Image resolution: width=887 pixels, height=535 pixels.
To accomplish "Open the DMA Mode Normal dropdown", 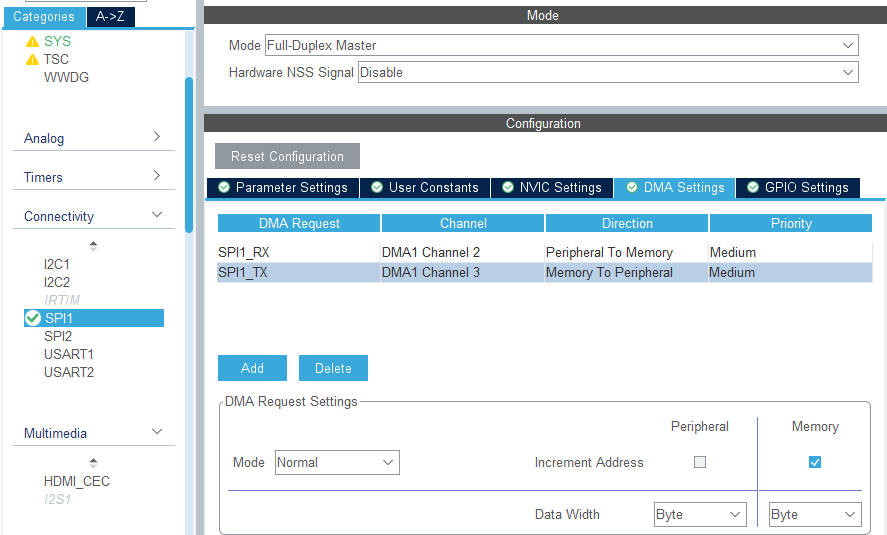I will pos(337,462).
